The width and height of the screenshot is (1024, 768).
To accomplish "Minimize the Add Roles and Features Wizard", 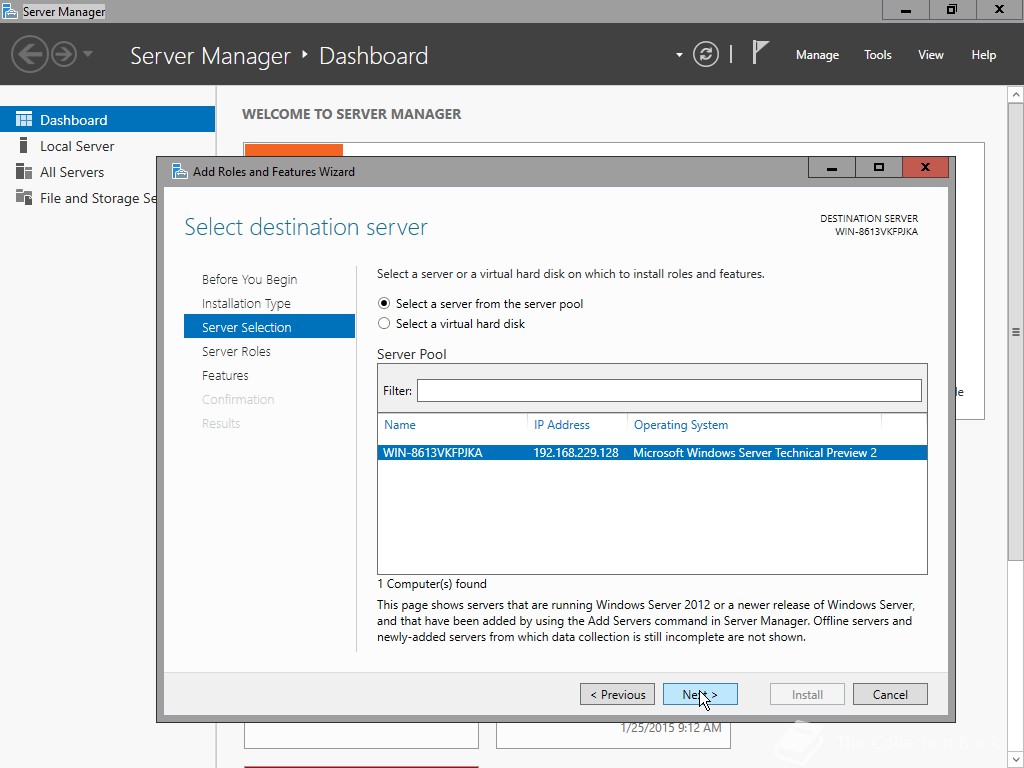I will point(831,167).
